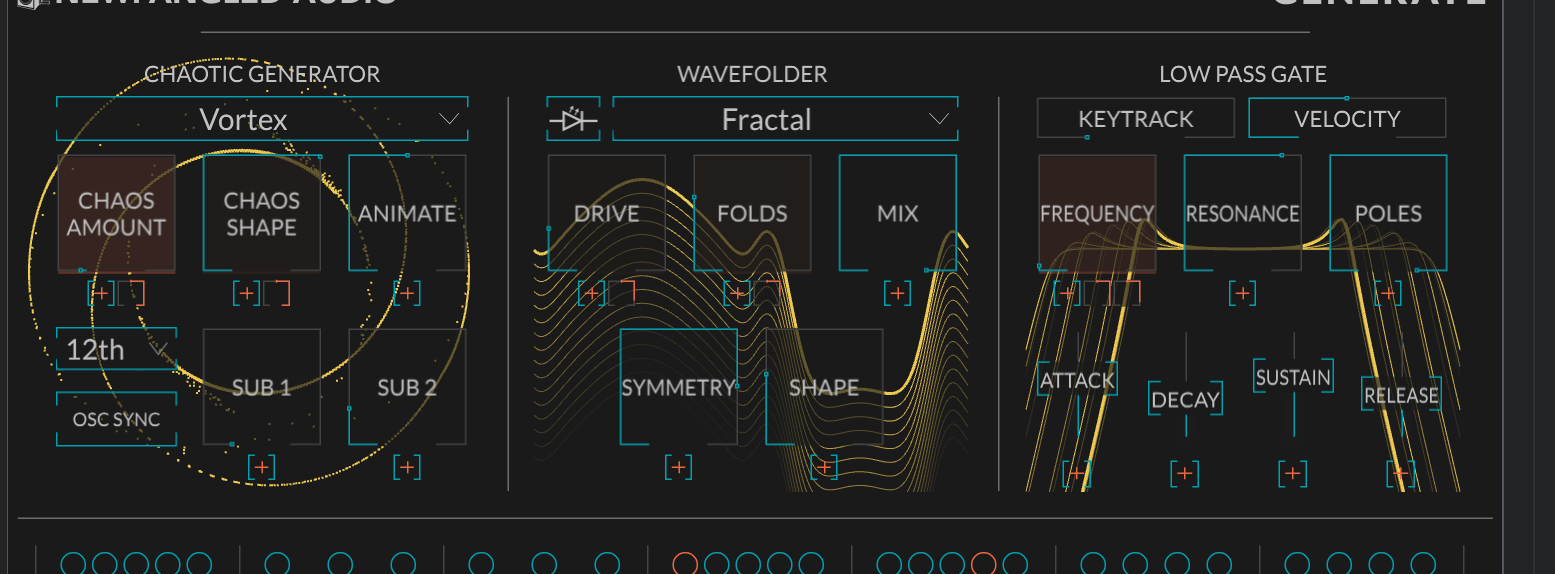The image size is (1555, 574).
Task: Open the Vortex chaotic generator dropdown
Action: (x=262, y=120)
